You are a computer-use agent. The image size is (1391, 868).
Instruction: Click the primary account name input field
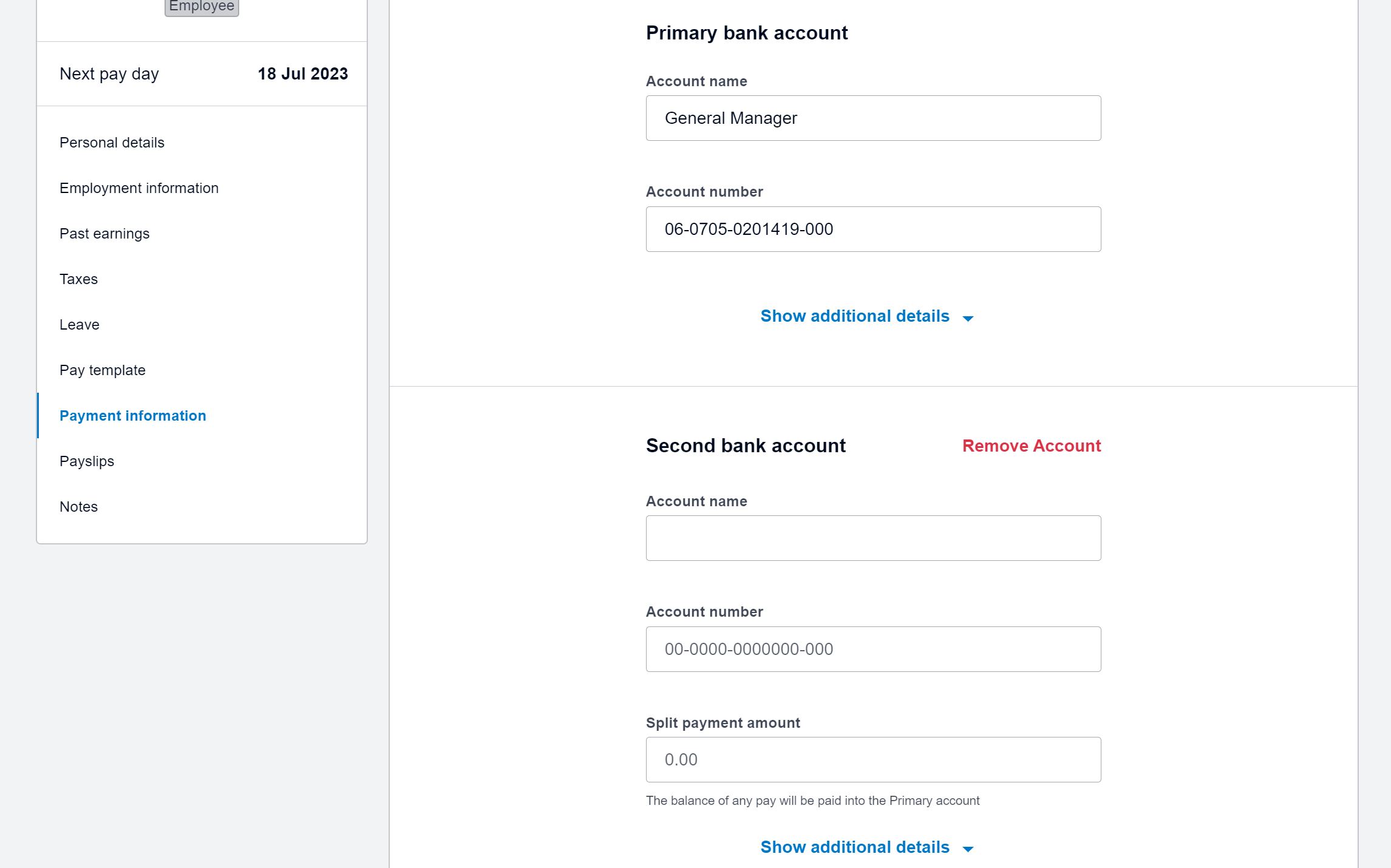pyautogui.click(x=873, y=117)
